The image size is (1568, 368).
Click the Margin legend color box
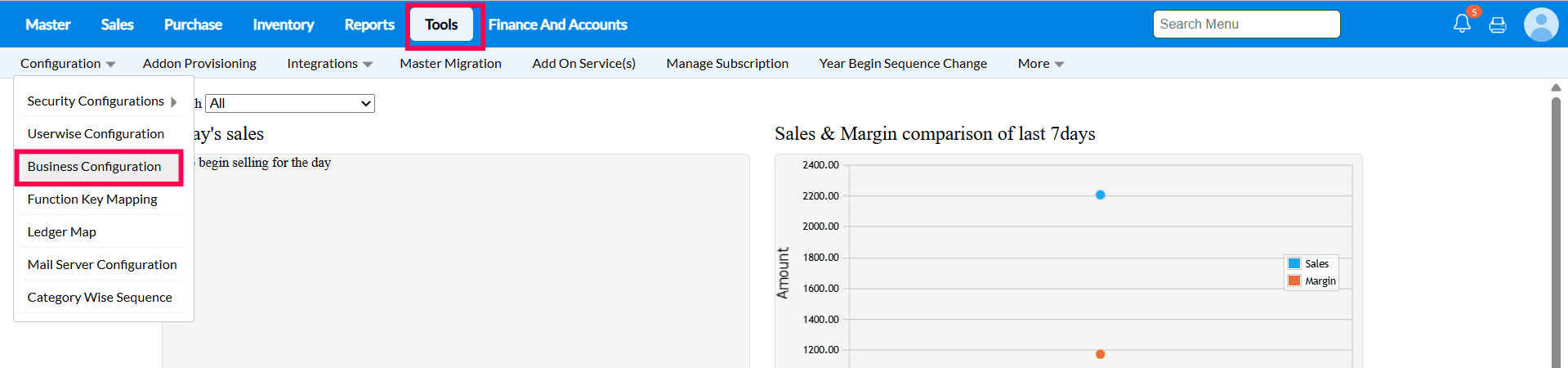(x=1294, y=280)
